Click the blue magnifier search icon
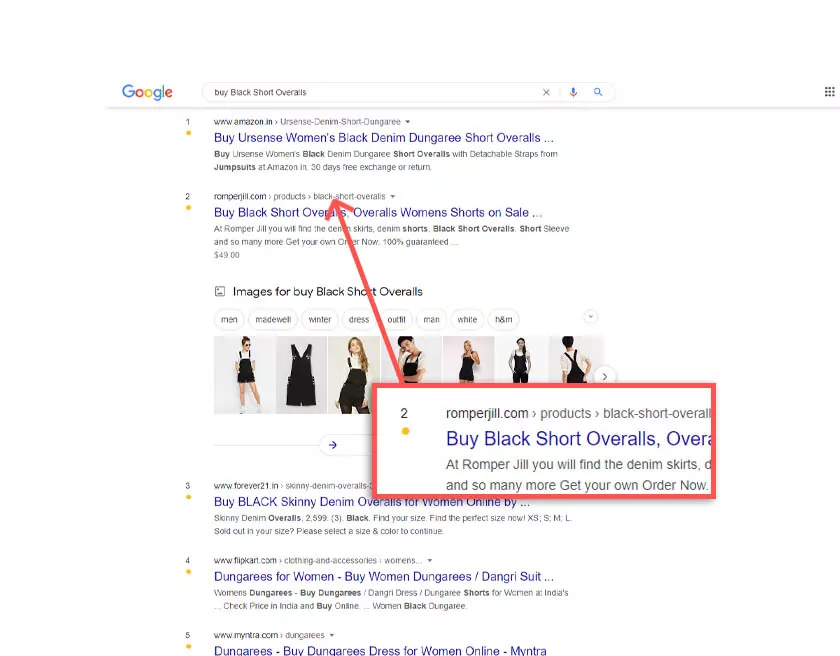The height and width of the screenshot is (656, 840). (598, 92)
